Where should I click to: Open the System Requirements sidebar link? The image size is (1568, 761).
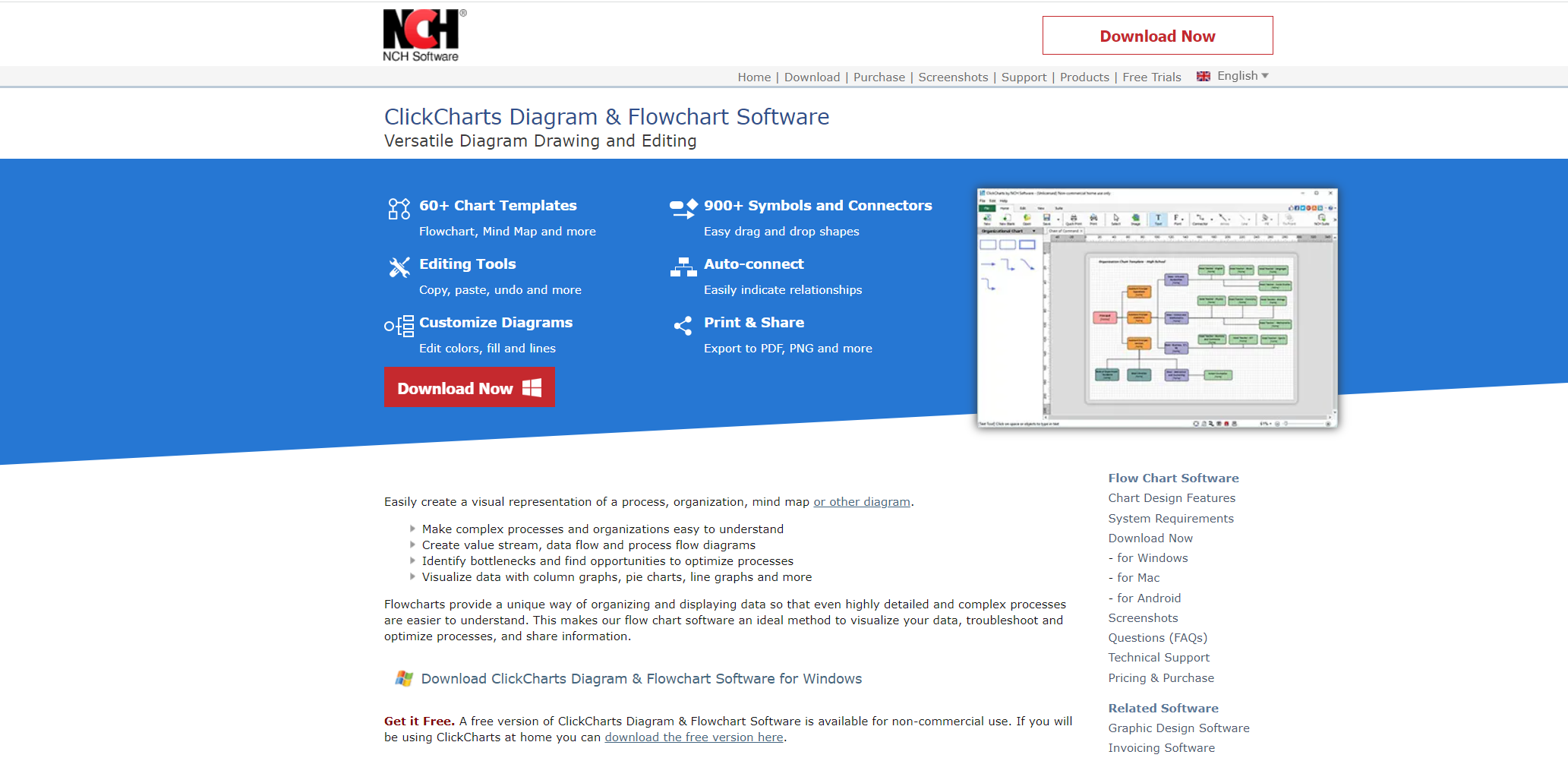click(x=1171, y=519)
